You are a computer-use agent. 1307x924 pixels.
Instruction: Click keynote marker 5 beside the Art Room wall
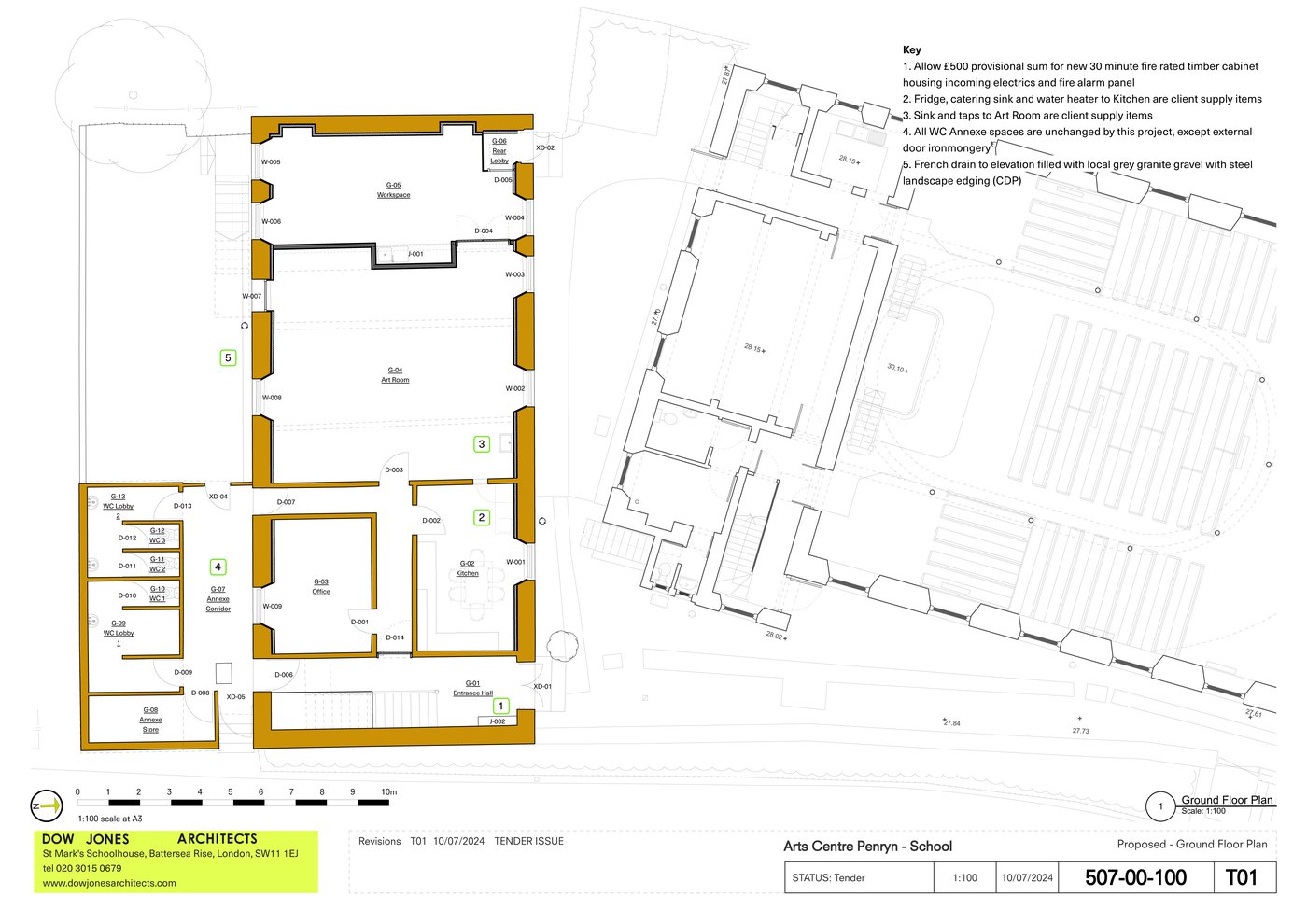coord(227,357)
